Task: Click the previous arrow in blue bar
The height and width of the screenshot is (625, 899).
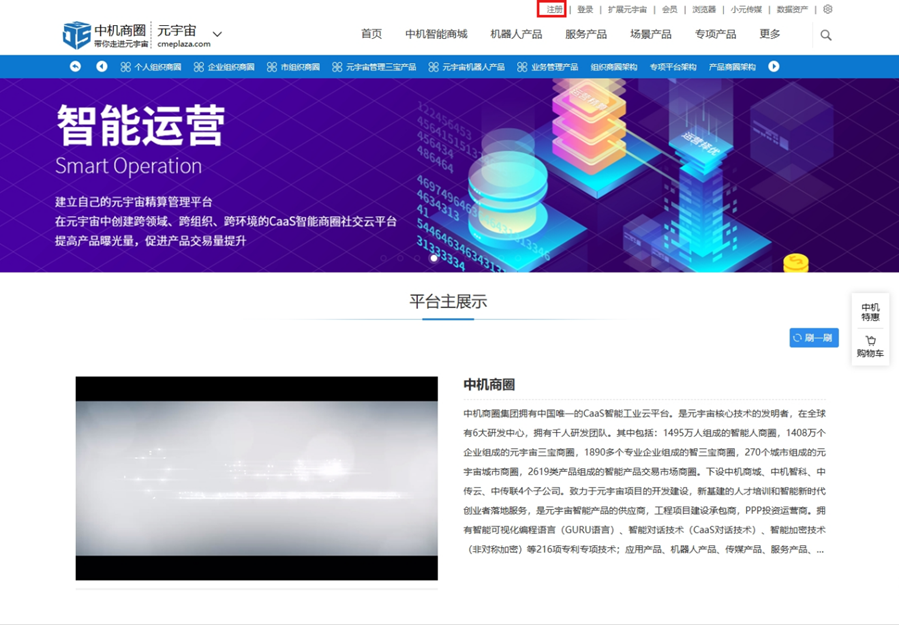Action: click(x=101, y=67)
